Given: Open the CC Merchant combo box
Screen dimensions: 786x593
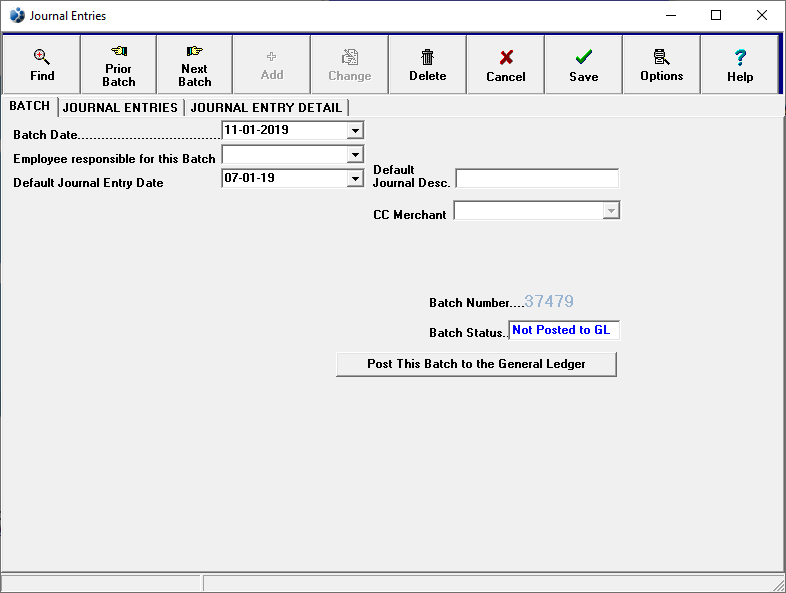Looking at the screenshot, I should pos(610,211).
